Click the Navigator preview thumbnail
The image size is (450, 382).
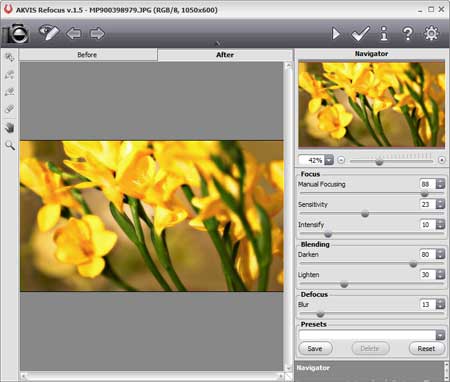[372, 104]
